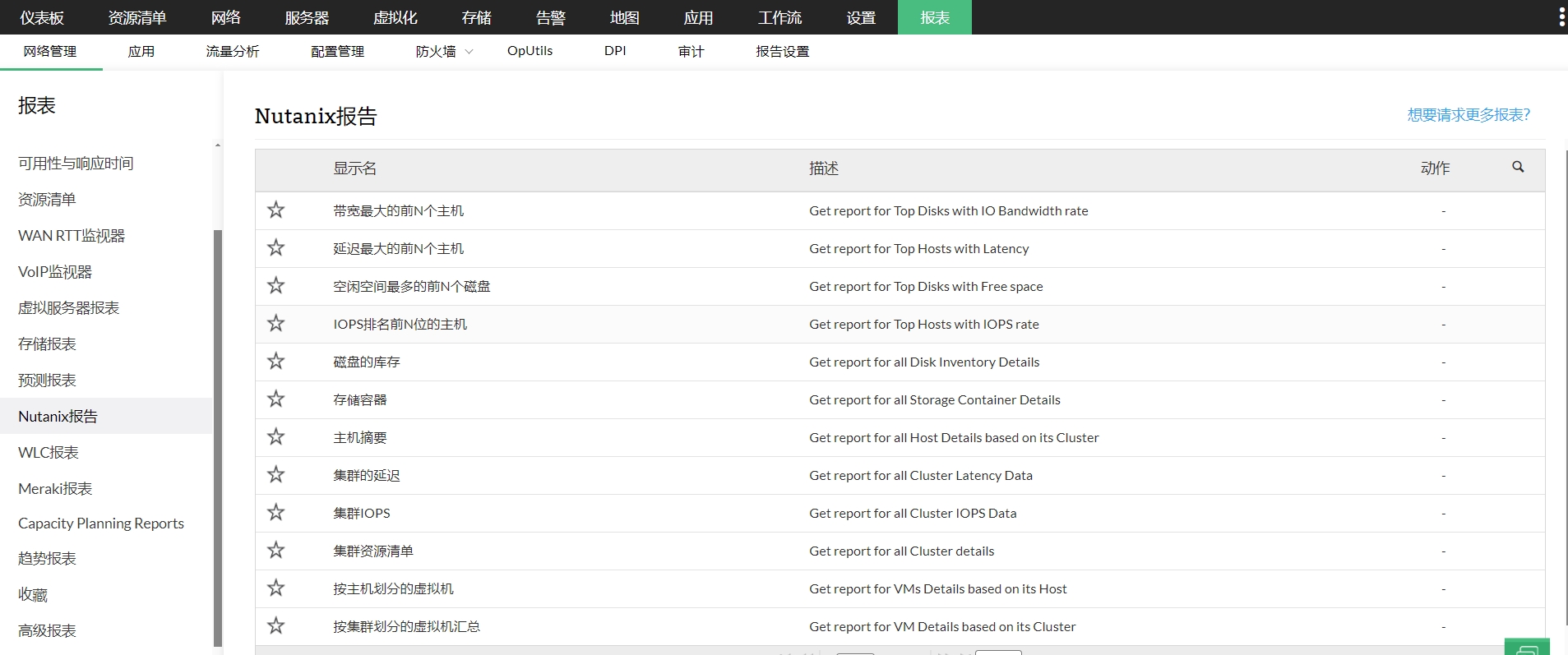Click the star beside 集群资源清单

tap(276, 551)
